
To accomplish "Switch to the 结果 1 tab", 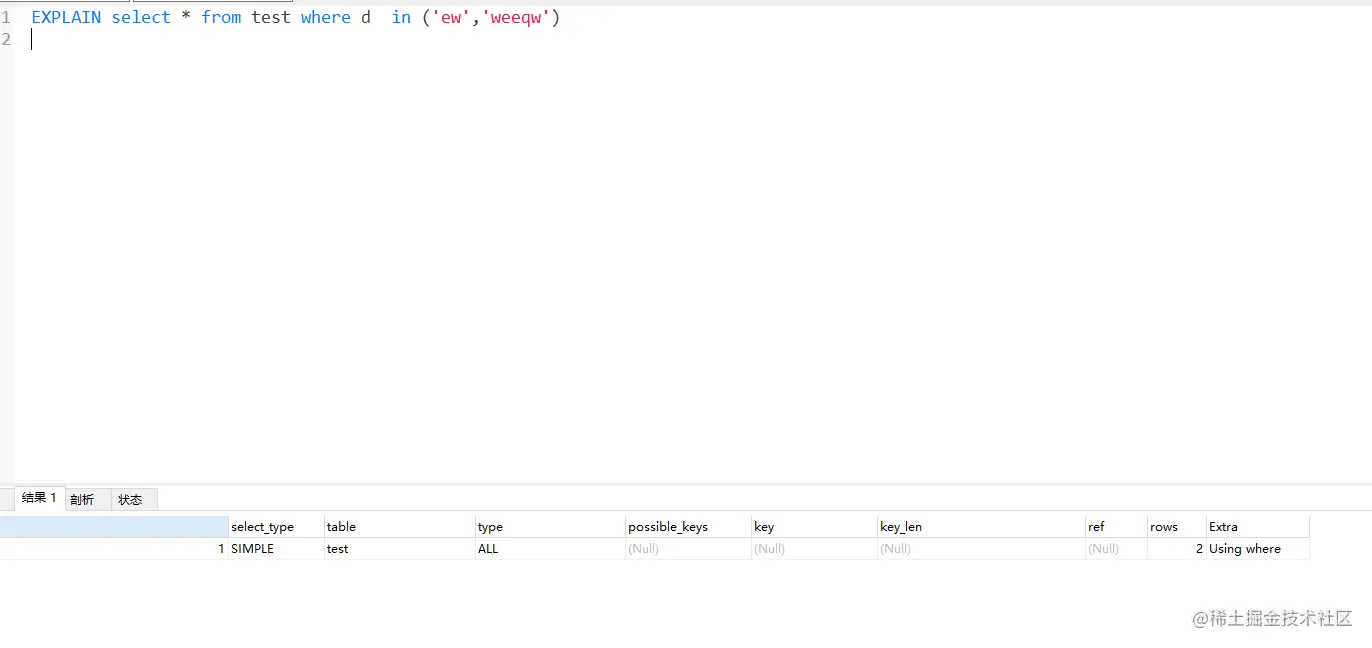I will coord(39,498).
